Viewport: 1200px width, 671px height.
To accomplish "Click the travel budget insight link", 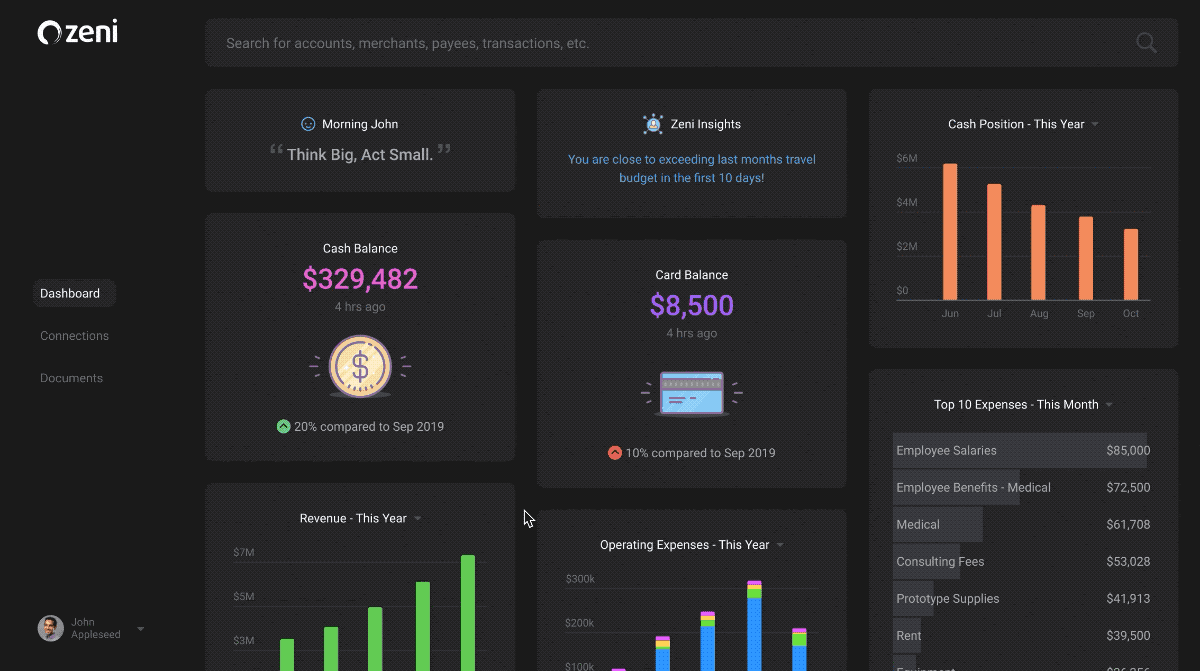I will pos(691,168).
